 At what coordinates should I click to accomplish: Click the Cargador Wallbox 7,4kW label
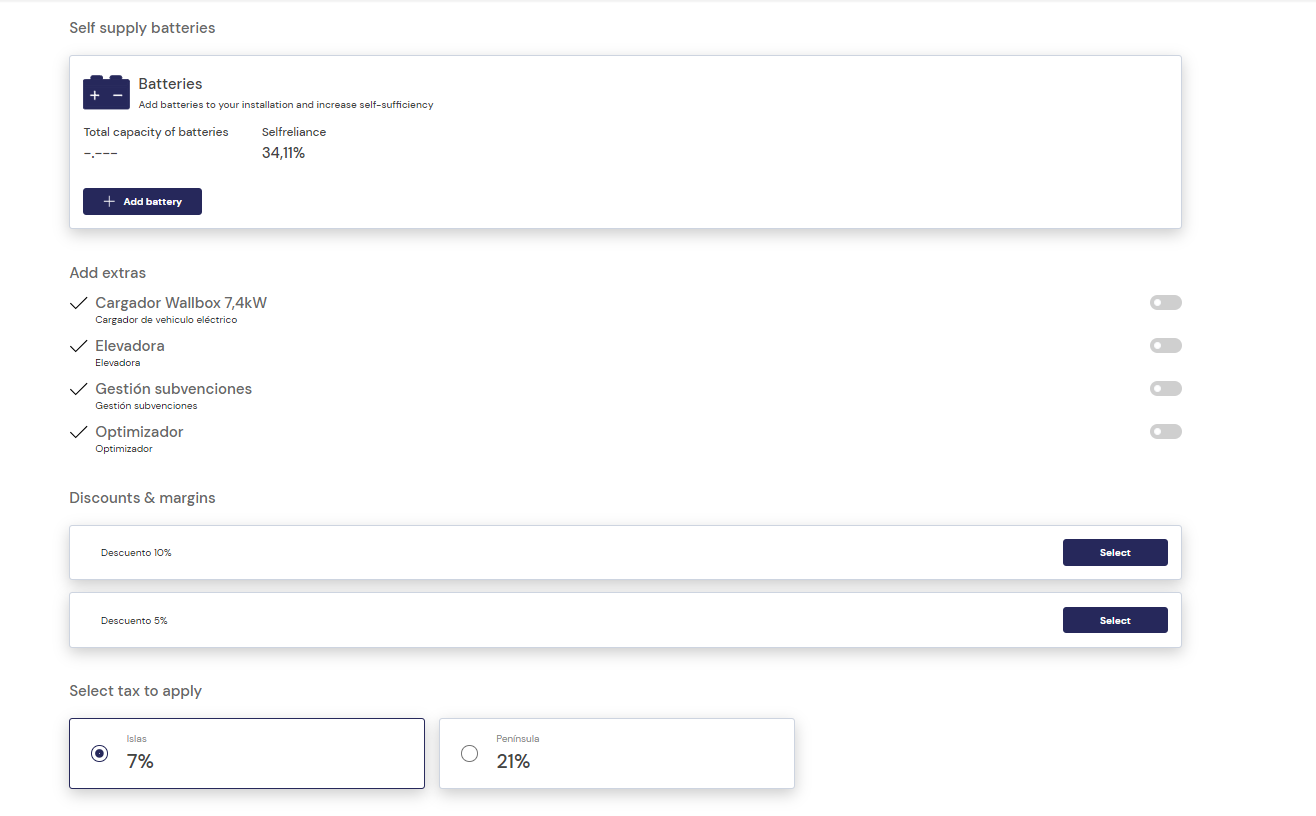coord(181,303)
